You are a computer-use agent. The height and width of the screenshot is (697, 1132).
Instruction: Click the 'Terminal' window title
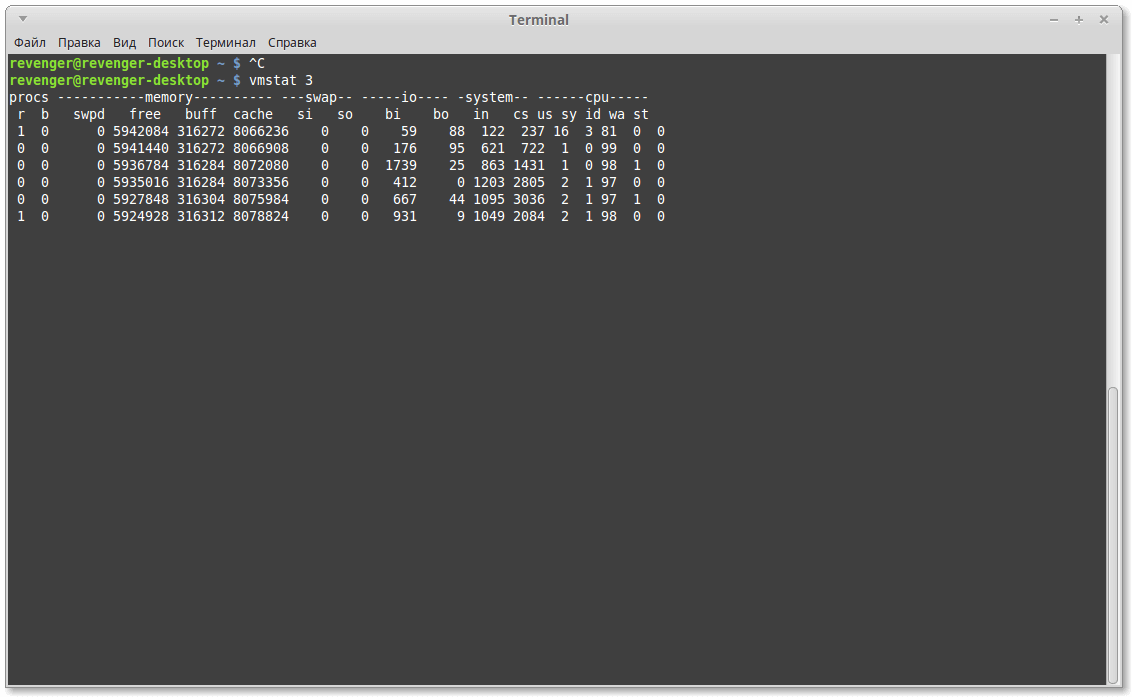coord(539,20)
